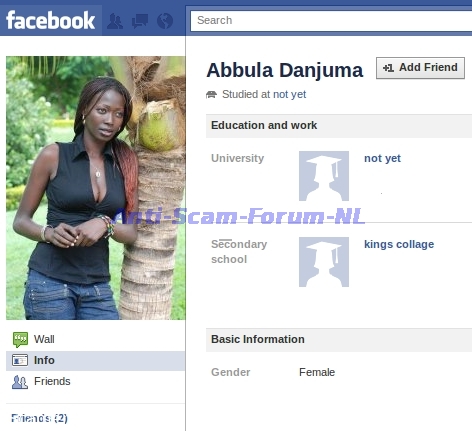The width and height of the screenshot is (472, 431).
Task: Open the friend requests icon
Action: click(115, 21)
